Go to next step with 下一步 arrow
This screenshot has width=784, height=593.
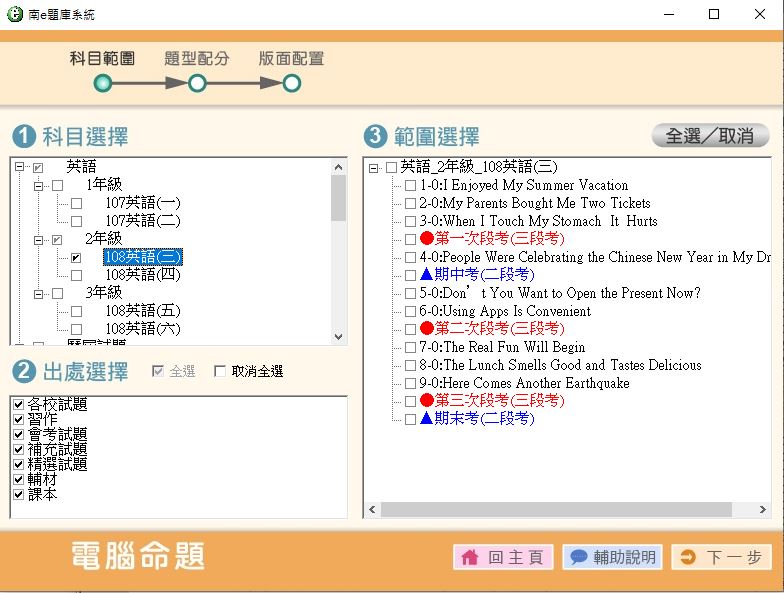tap(721, 558)
